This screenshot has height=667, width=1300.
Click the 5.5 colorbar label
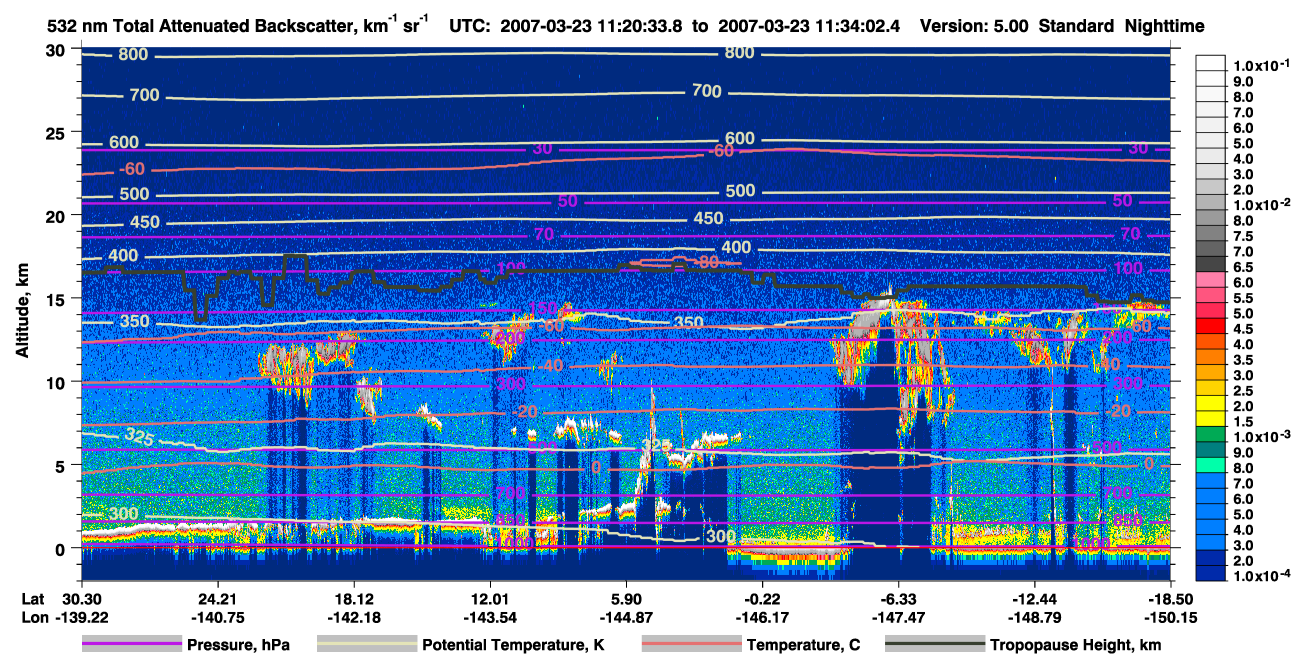click(1243, 298)
